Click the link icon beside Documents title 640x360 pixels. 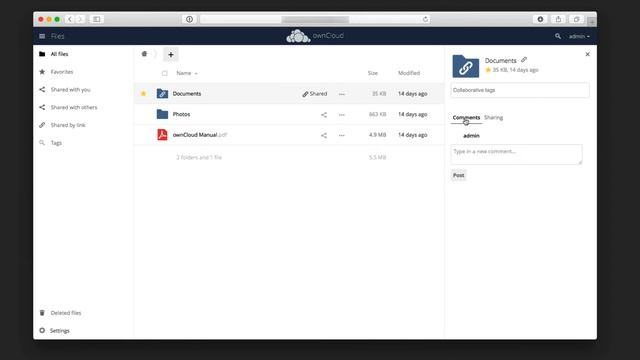tap(524, 60)
